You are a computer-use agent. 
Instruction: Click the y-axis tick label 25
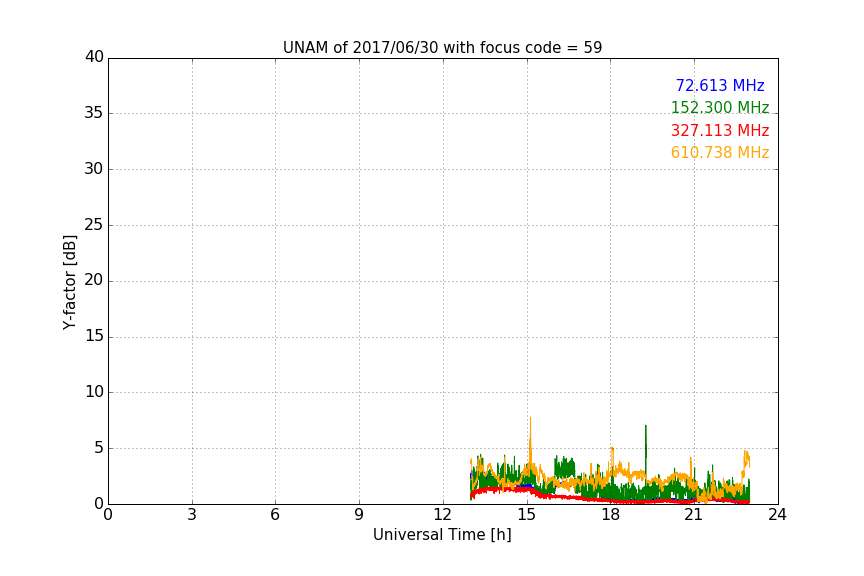coord(94,224)
